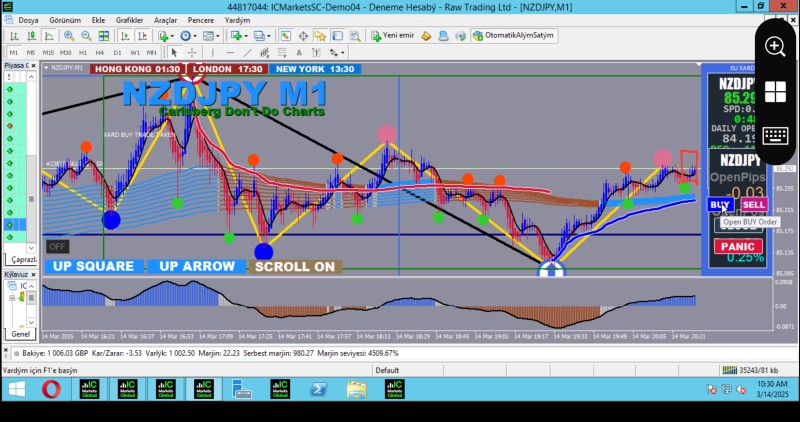Image resolution: width=800 pixels, height=422 pixels.
Task: Show the Data Window crosshair-circle icon
Action: click(x=303, y=36)
